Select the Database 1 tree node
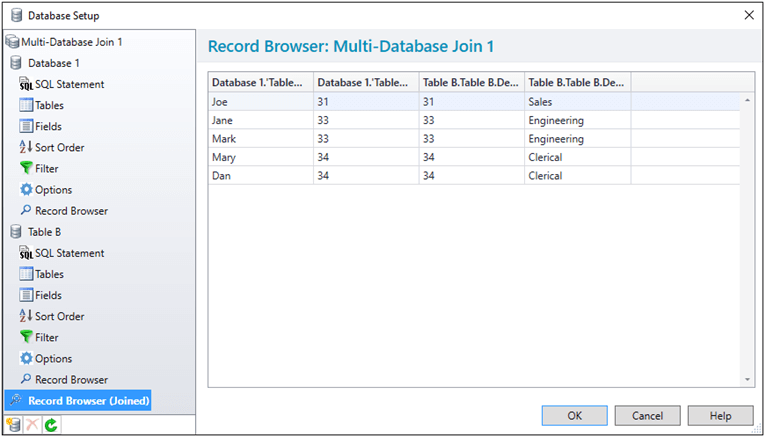 click(x=45, y=63)
